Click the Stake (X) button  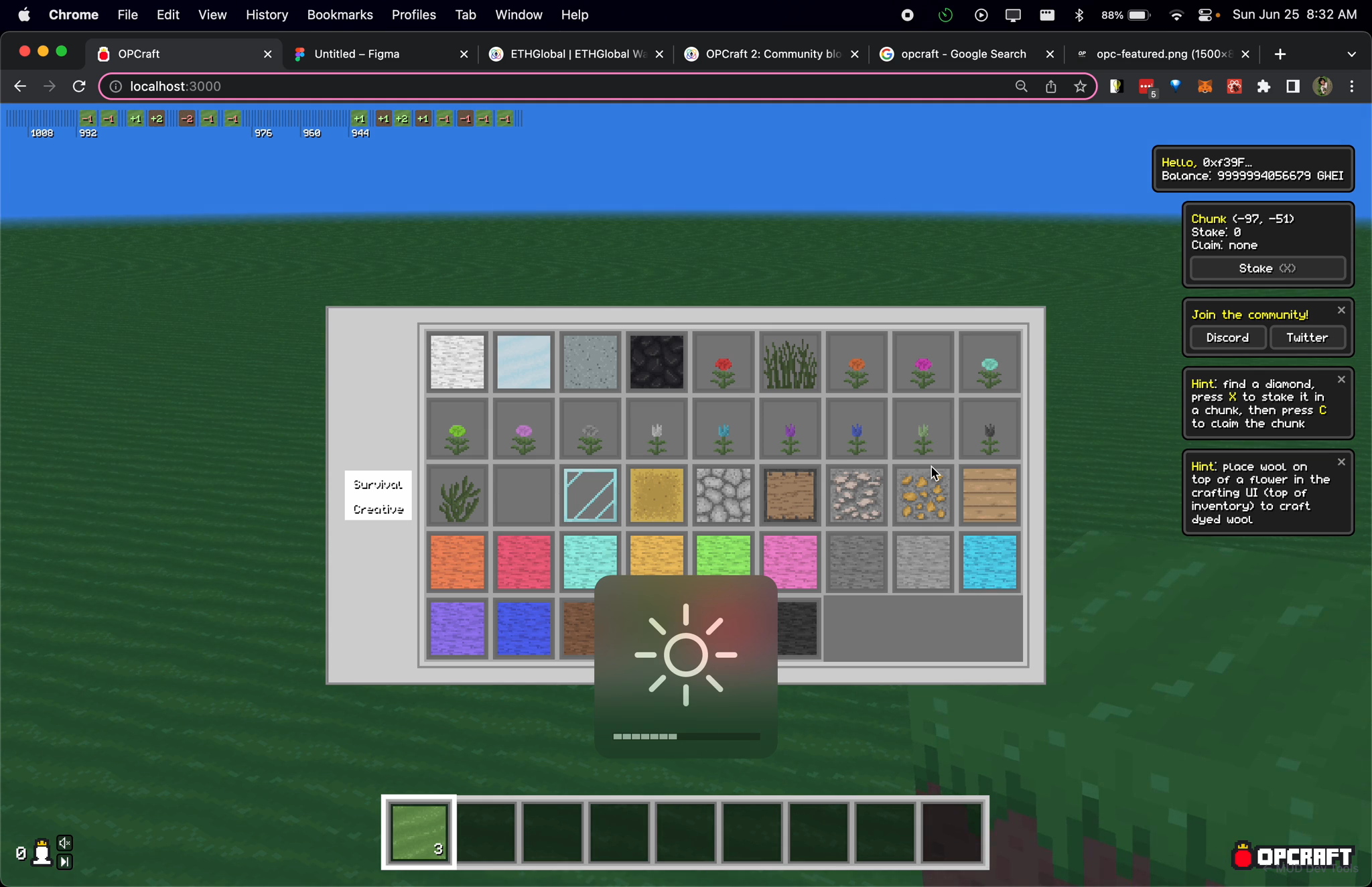[1267, 268]
